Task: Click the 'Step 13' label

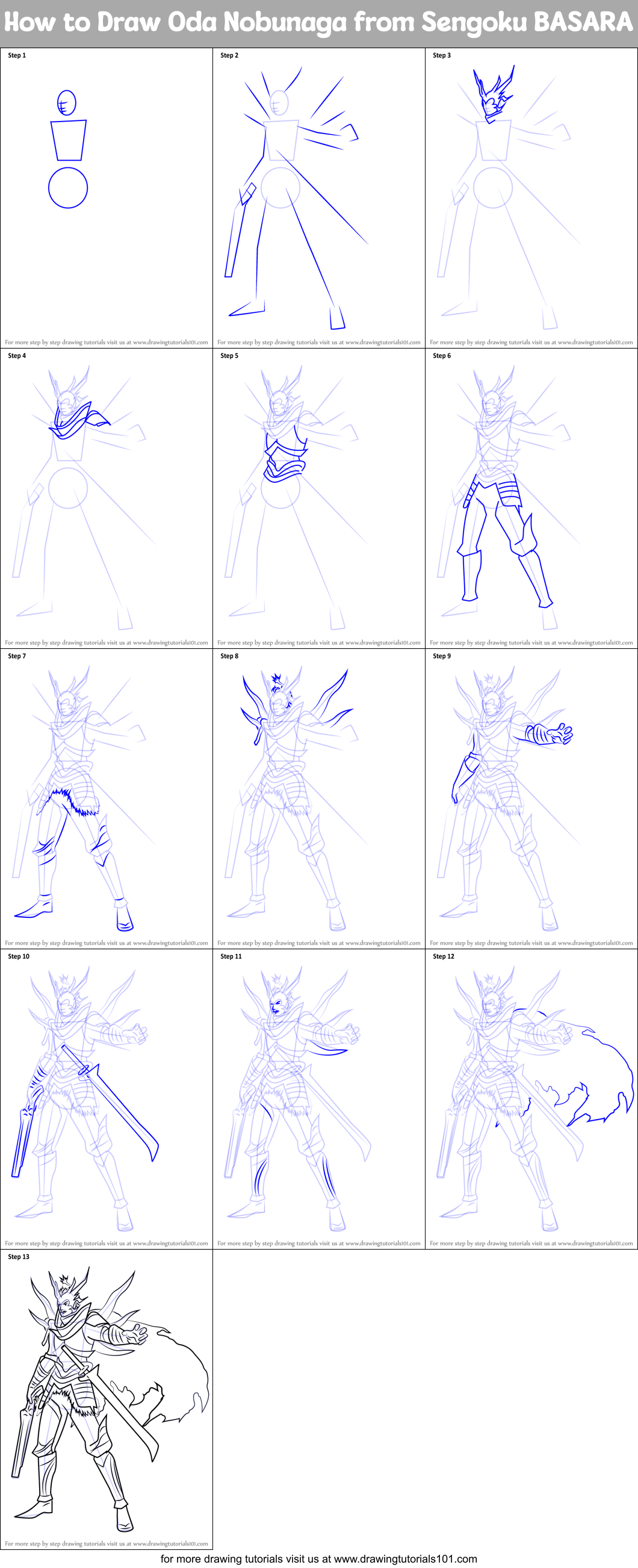Action: [19, 1256]
